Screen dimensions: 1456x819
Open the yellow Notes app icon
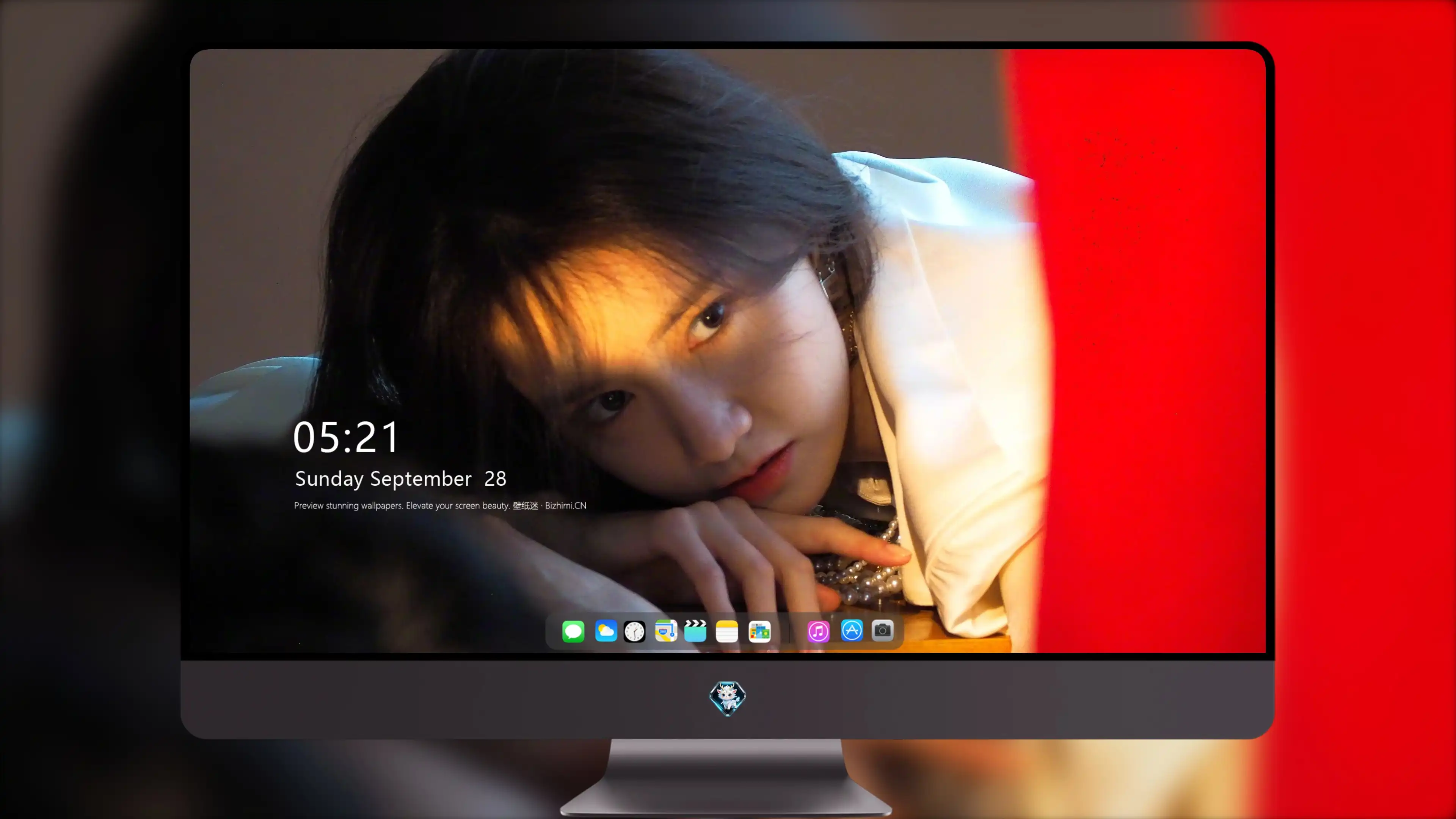727,631
